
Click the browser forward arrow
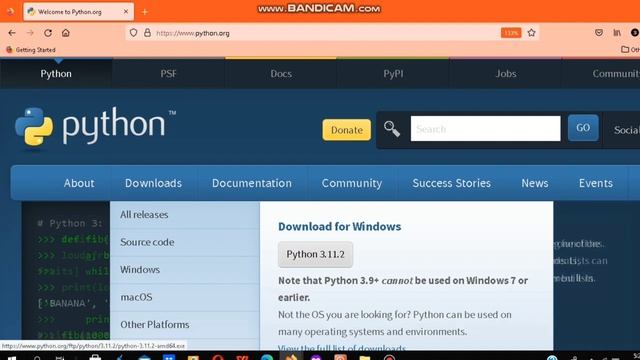click(x=30, y=33)
